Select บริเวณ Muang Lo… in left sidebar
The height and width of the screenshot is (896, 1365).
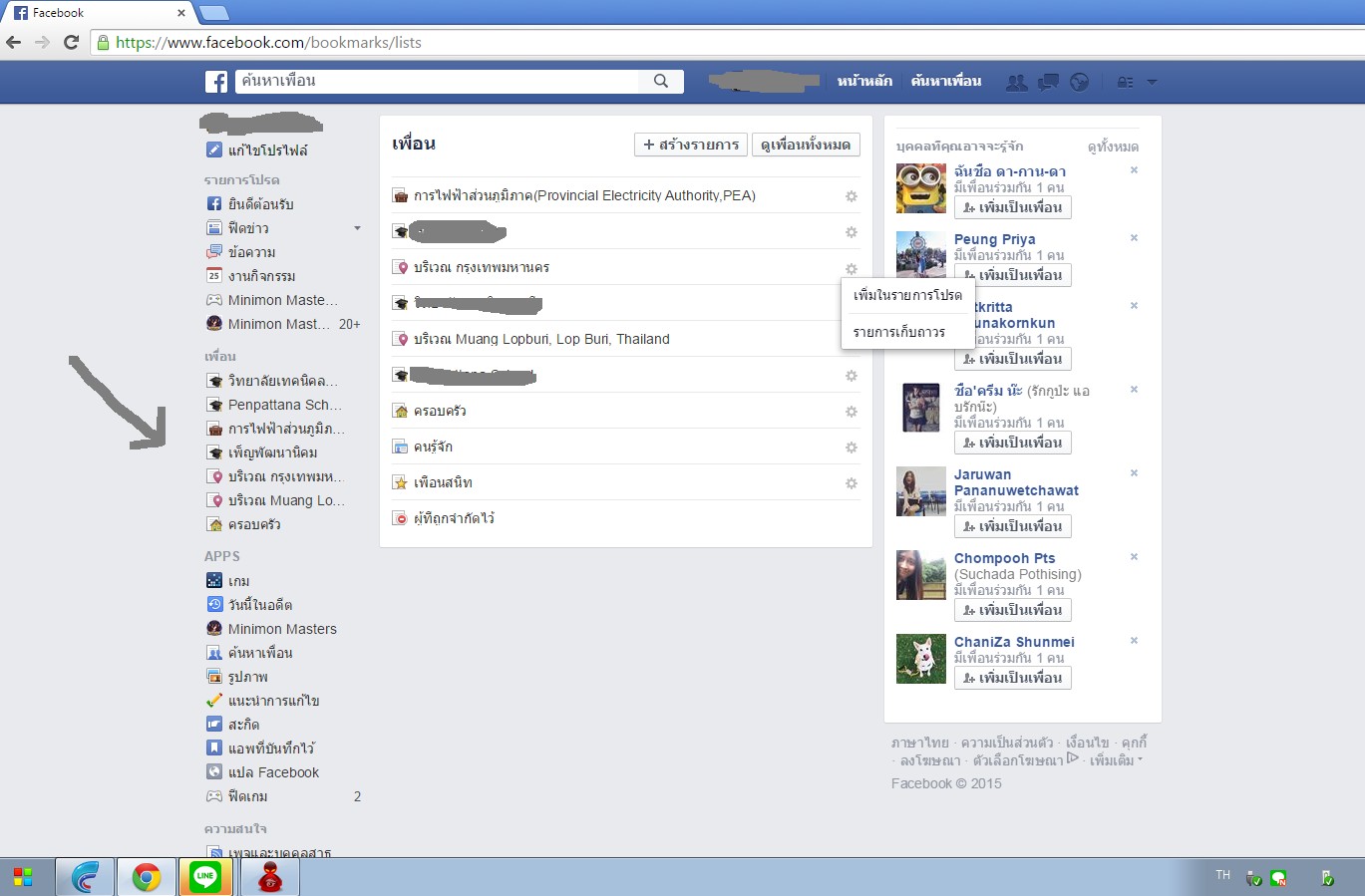286,500
